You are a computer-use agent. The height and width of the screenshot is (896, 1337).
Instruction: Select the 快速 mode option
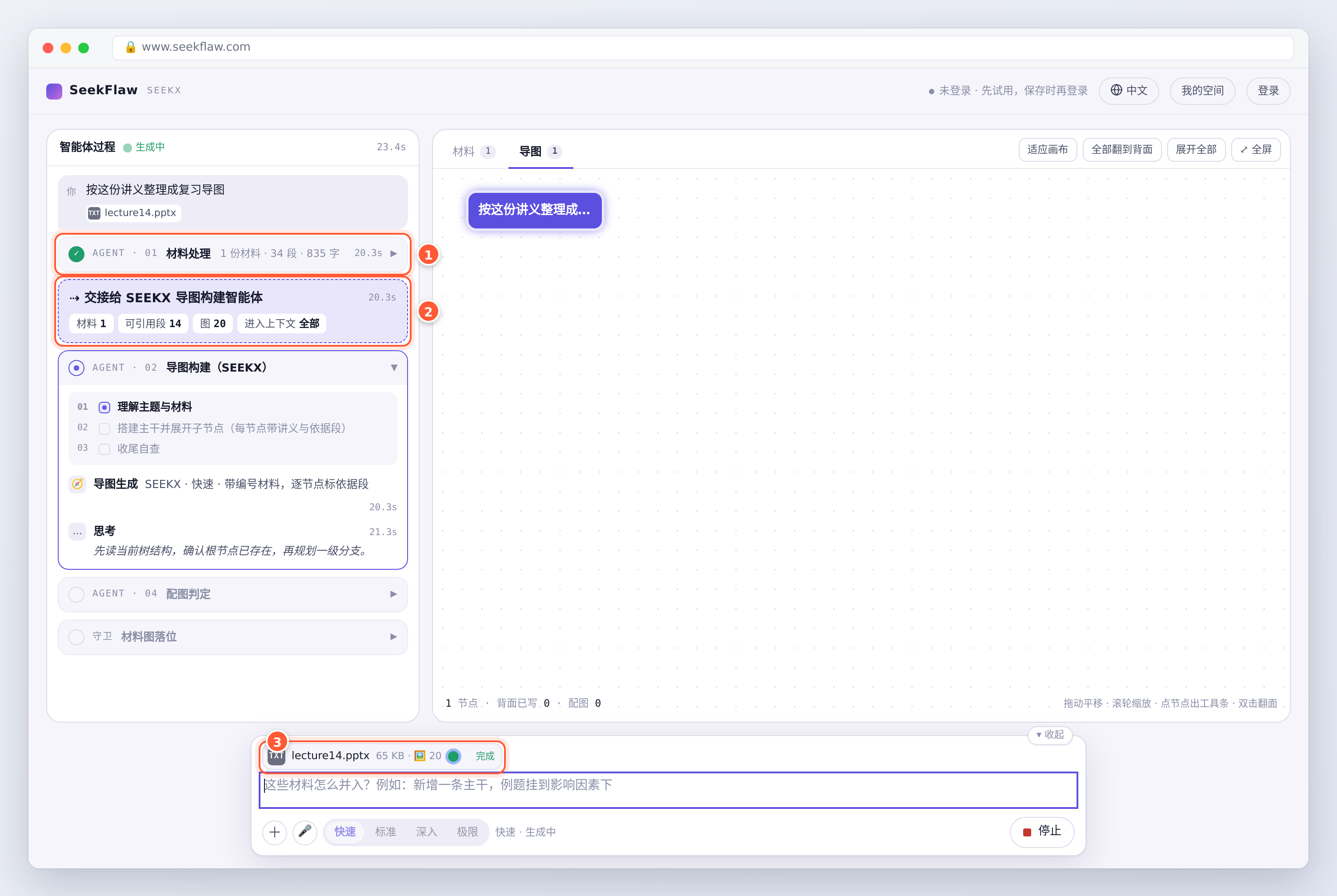click(x=345, y=832)
